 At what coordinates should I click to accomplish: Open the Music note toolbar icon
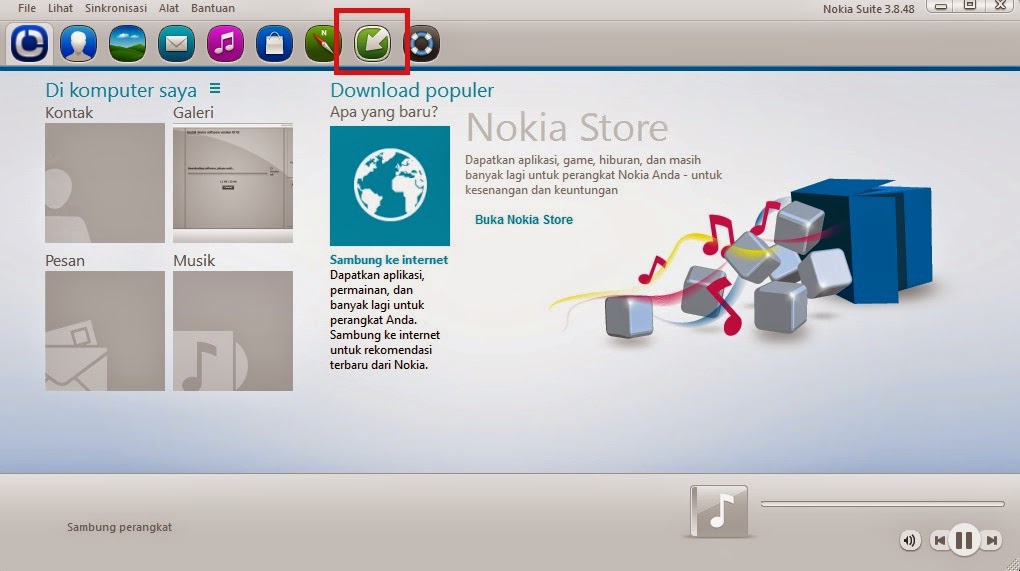225,44
